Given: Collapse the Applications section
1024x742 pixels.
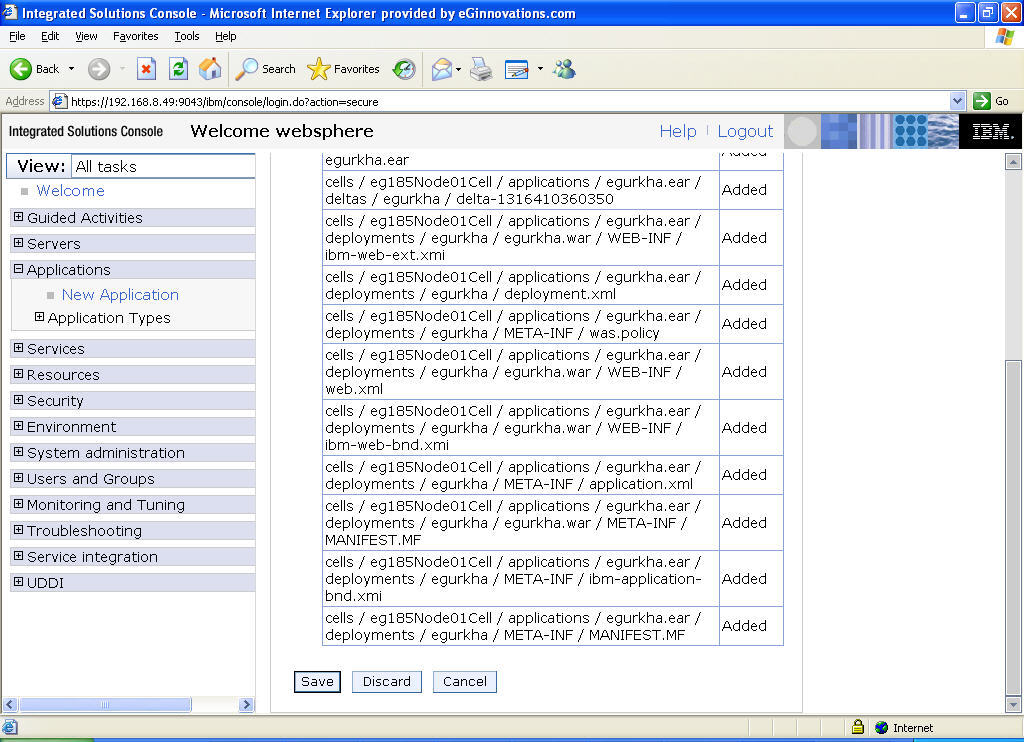Looking at the screenshot, I should [x=18, y=269].
